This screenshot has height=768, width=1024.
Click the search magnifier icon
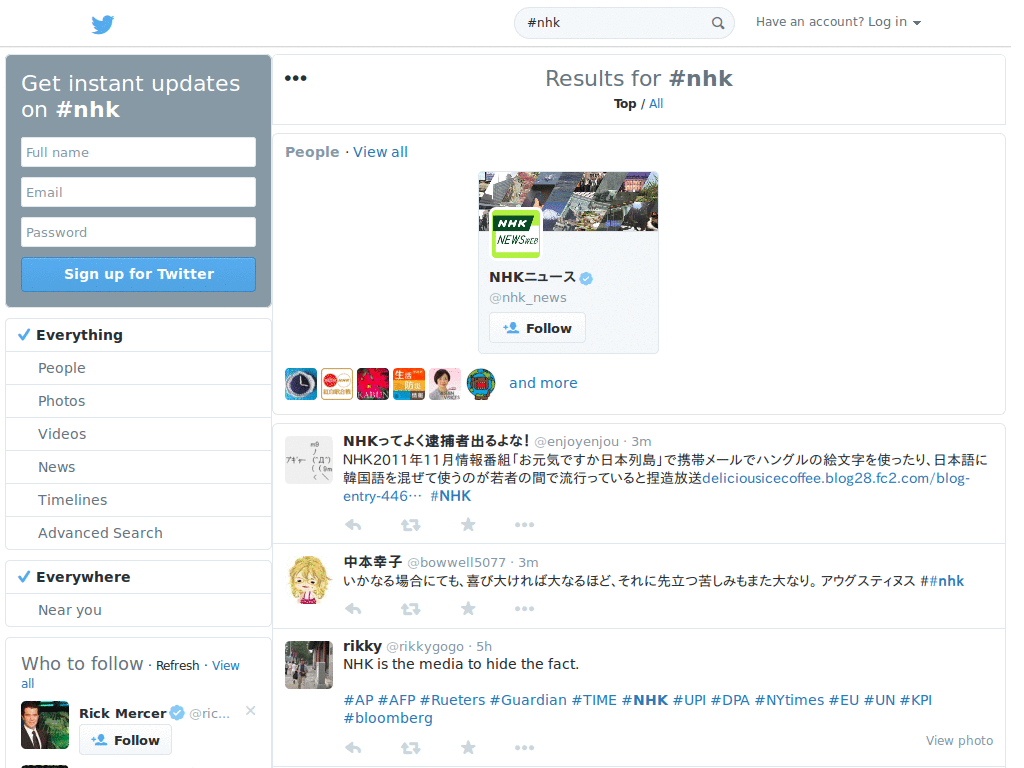pyautogui.click(x=718, y=23)
